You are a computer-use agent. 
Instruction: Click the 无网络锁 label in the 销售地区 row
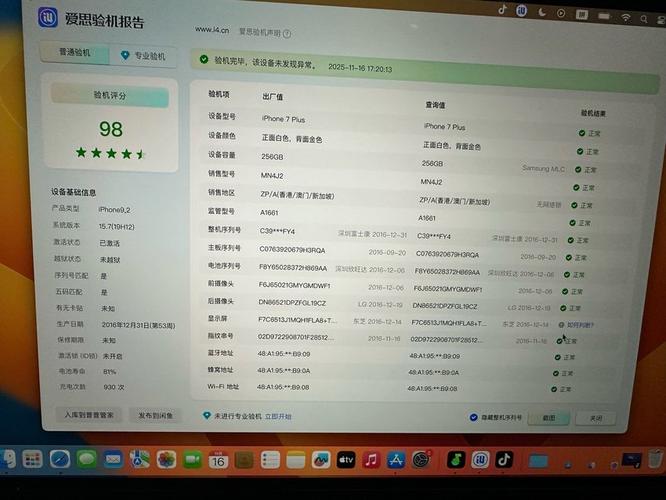(x=549, y=205)
